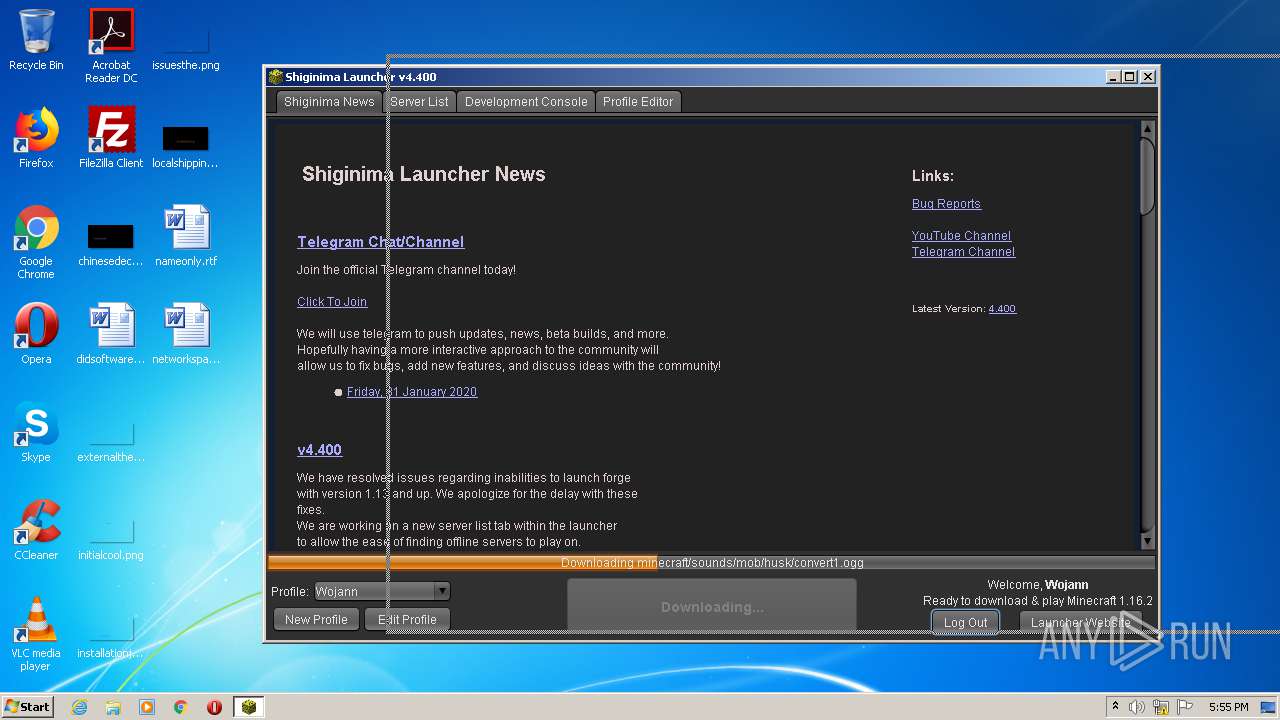
Task: Click the Launcher Website button
Action: pos(1080,622)
